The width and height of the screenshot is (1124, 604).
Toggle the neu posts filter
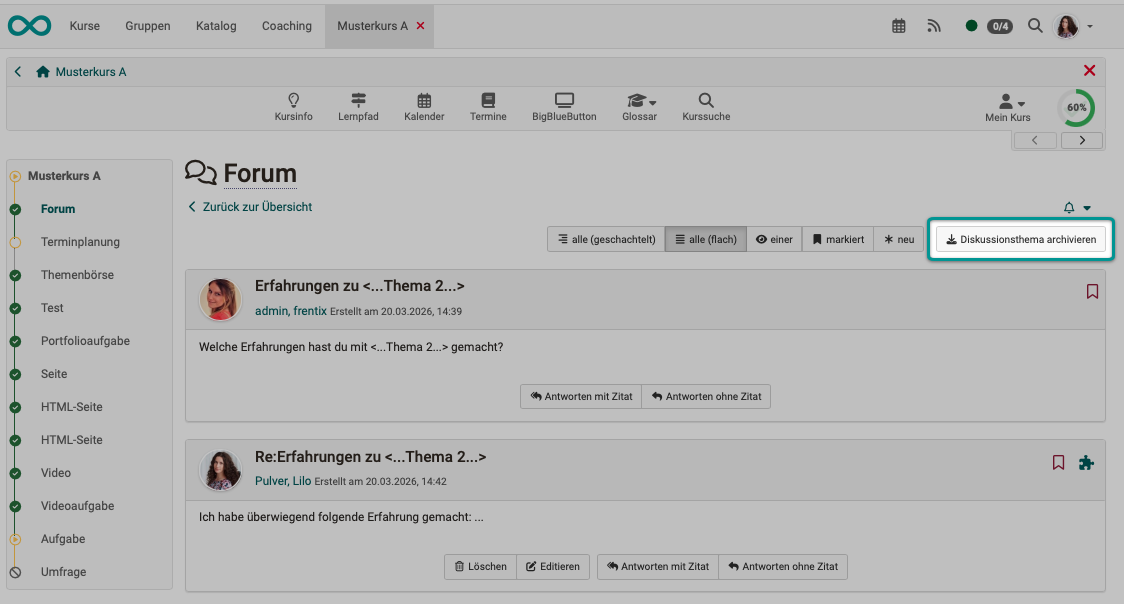coord(898,239)
